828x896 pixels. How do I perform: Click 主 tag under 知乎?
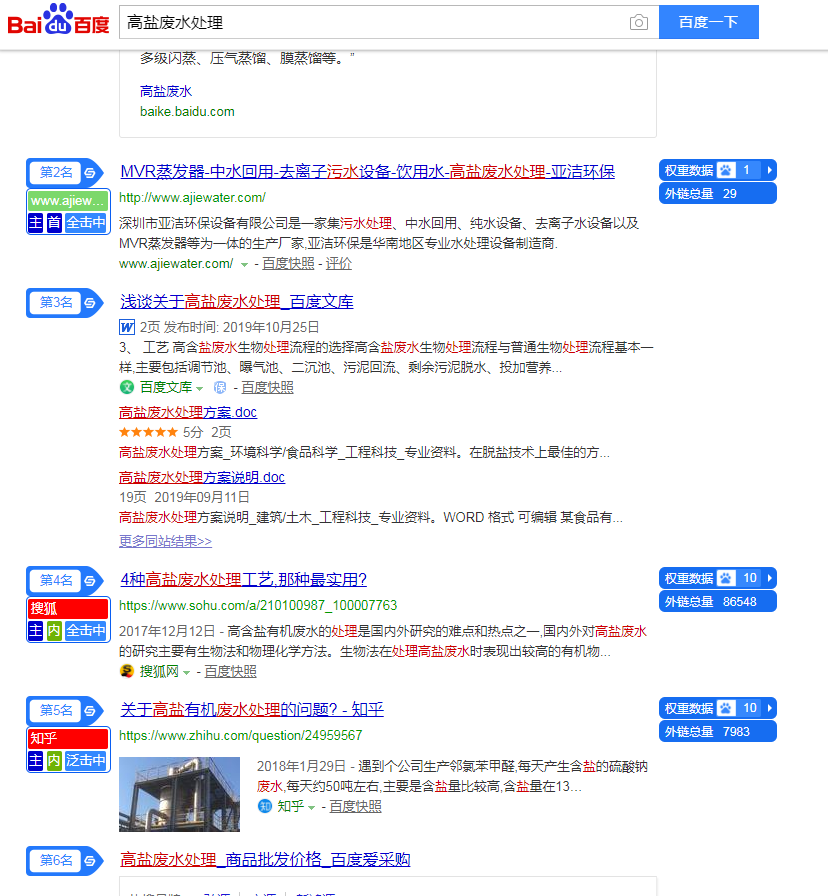click(x=35, y=760)
